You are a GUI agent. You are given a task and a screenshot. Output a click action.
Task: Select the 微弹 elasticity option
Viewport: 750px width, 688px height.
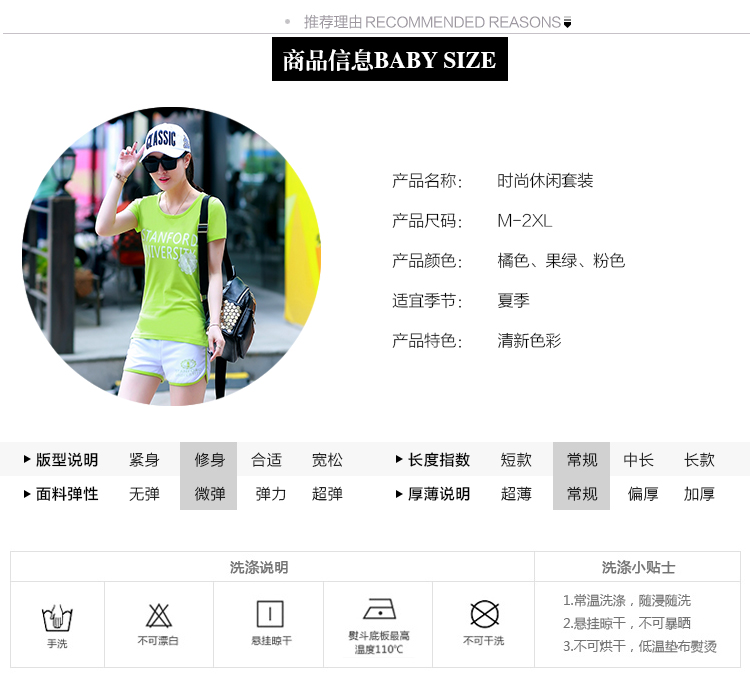(209, 494)
